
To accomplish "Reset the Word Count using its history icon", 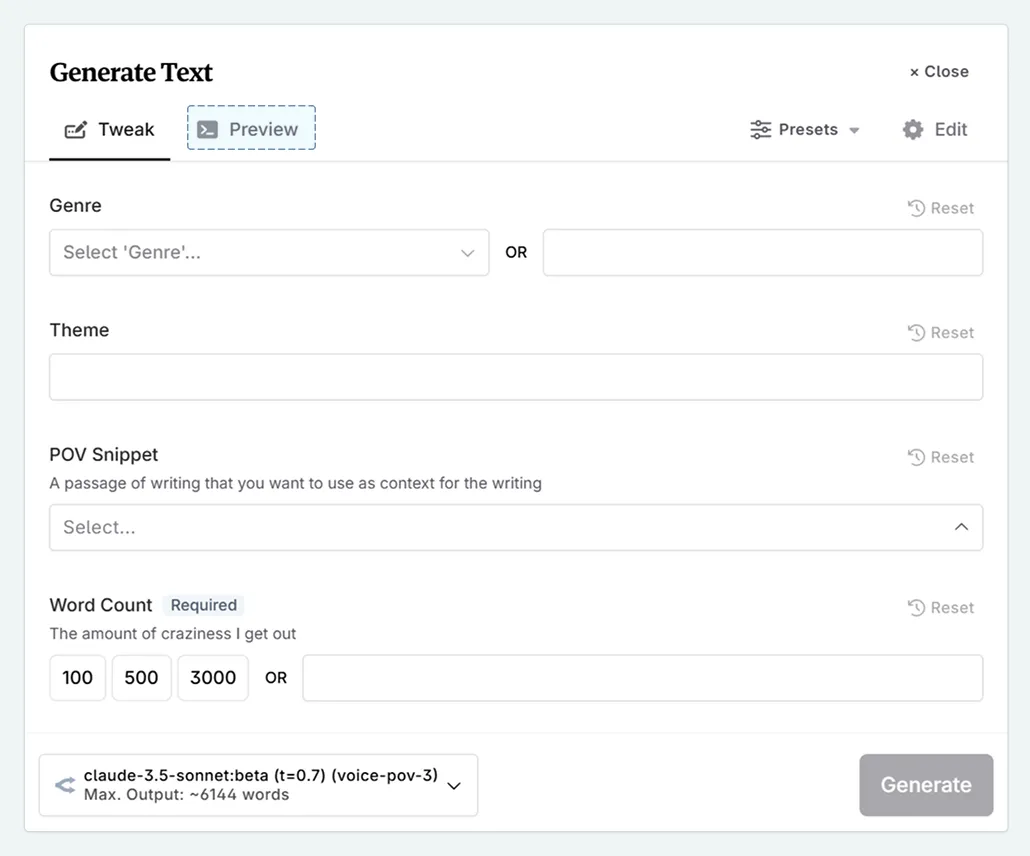I will pos(917,607).
